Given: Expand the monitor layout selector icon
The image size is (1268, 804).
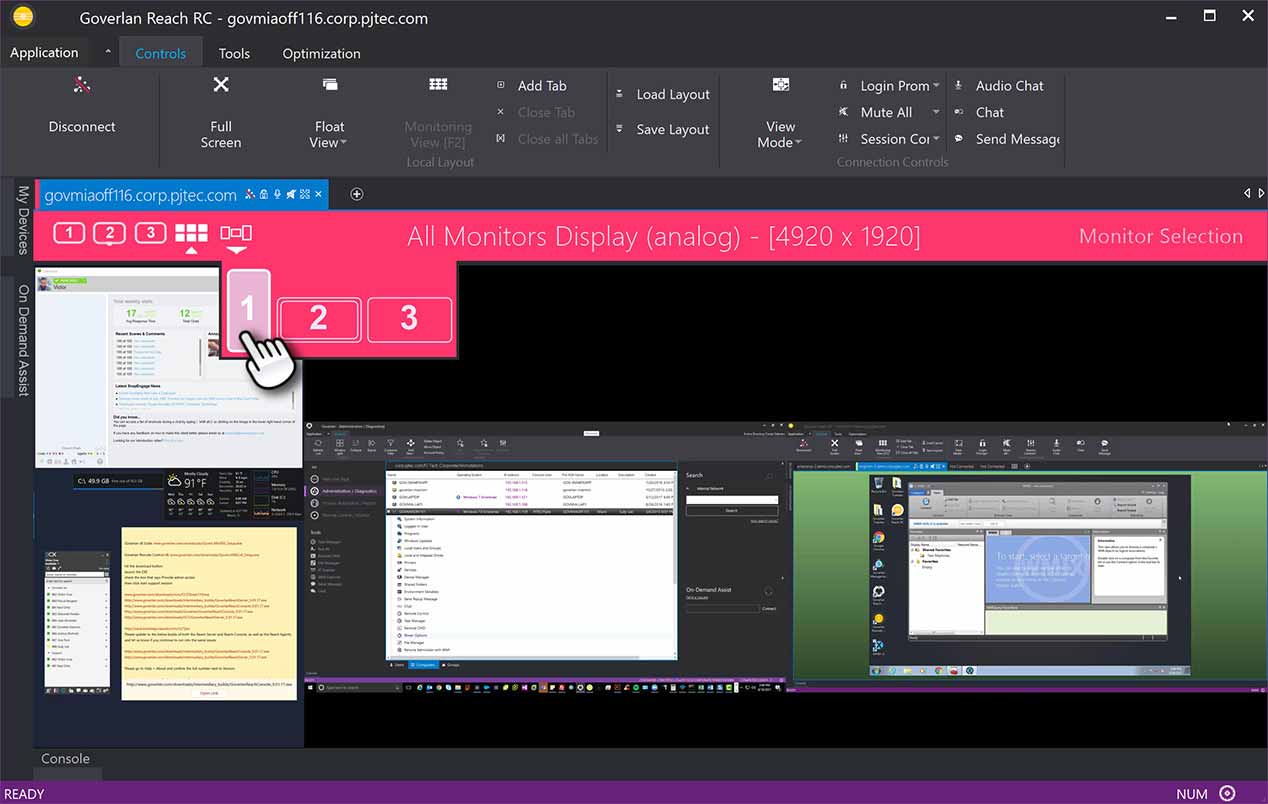Looking at the screenshot, I should pos(236,233).
